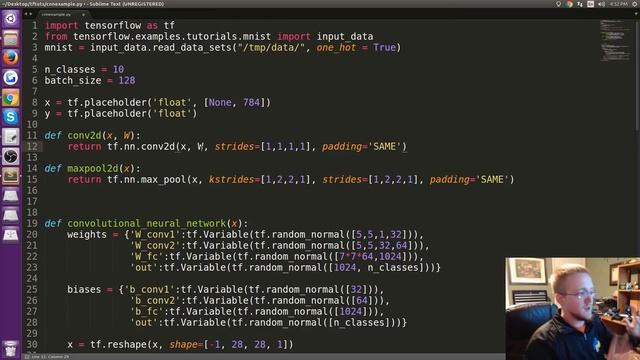Click the webcam video overlay
The height and width of the screenshot is (360, 640).
click(573, 309)
